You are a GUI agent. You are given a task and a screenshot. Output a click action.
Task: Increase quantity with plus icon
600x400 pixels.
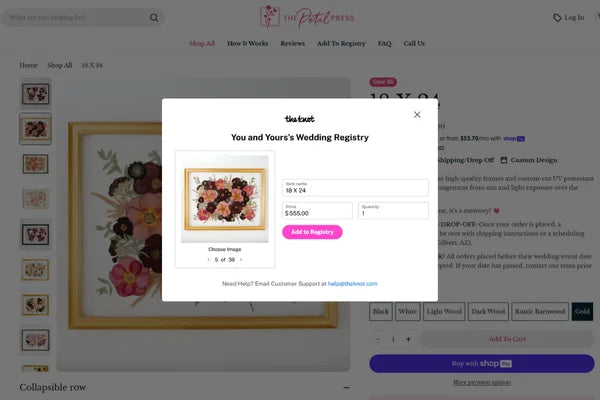coord(408,339)
